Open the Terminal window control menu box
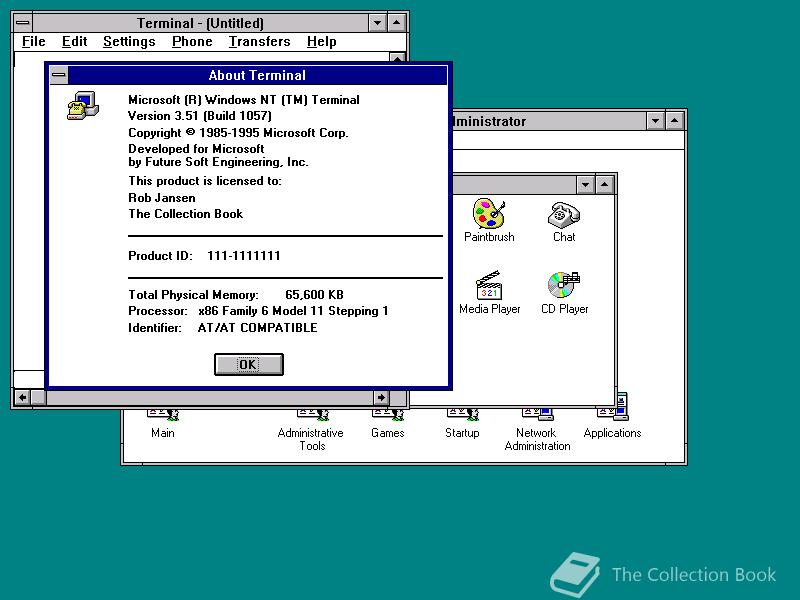800x600 pixels. [23, 23]
